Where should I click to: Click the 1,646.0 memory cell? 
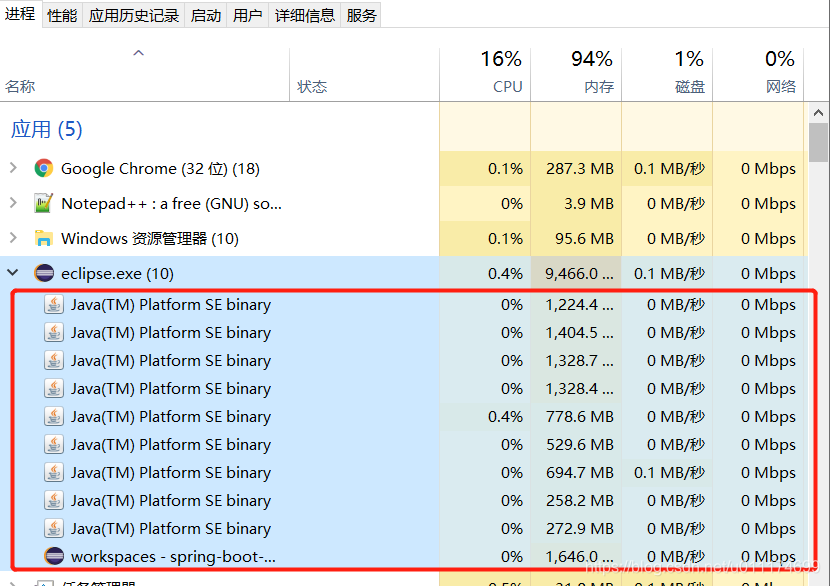tap(576, 556)
